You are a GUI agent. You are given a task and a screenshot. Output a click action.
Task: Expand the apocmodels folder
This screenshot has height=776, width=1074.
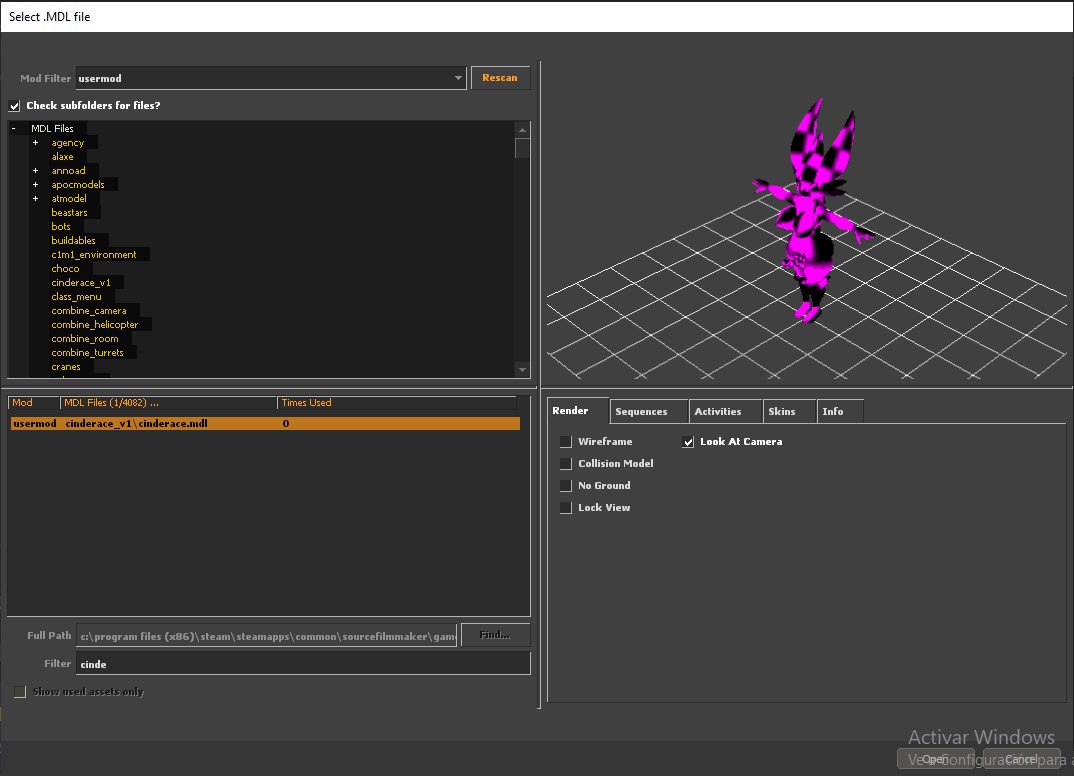point(36,184)
